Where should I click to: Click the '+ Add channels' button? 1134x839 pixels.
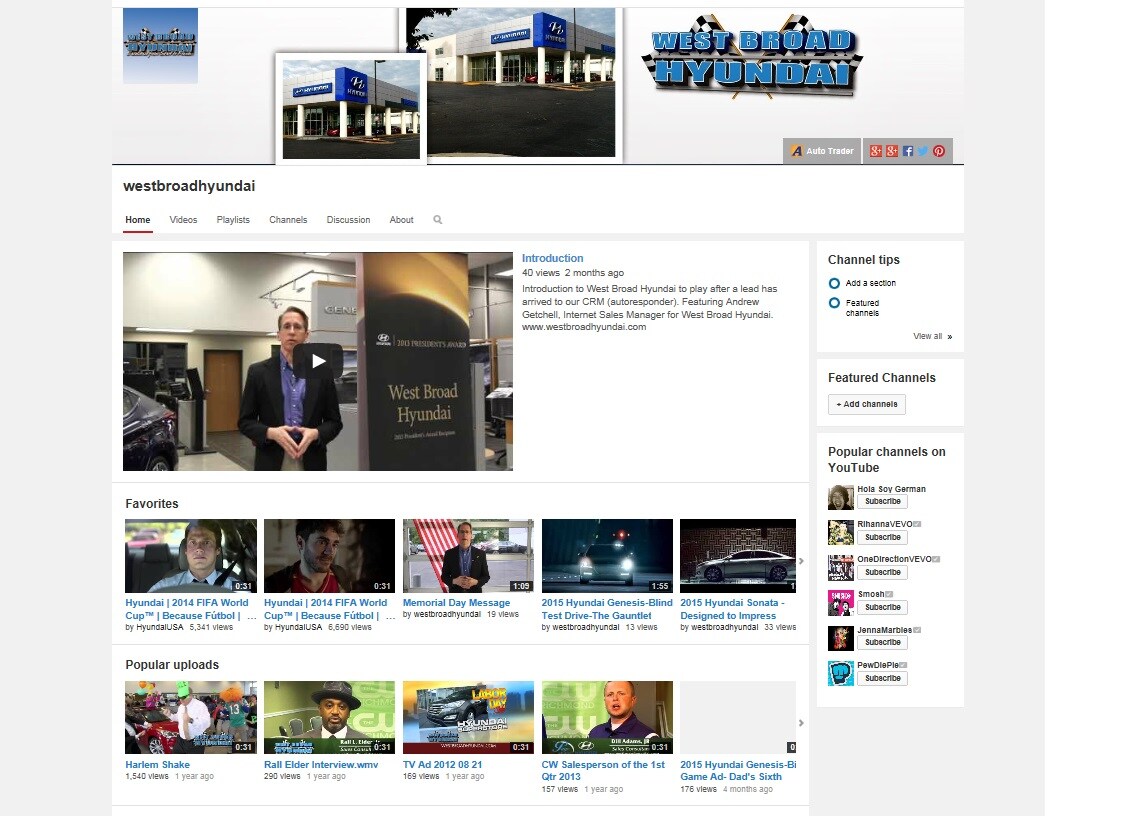click(866, 404)
